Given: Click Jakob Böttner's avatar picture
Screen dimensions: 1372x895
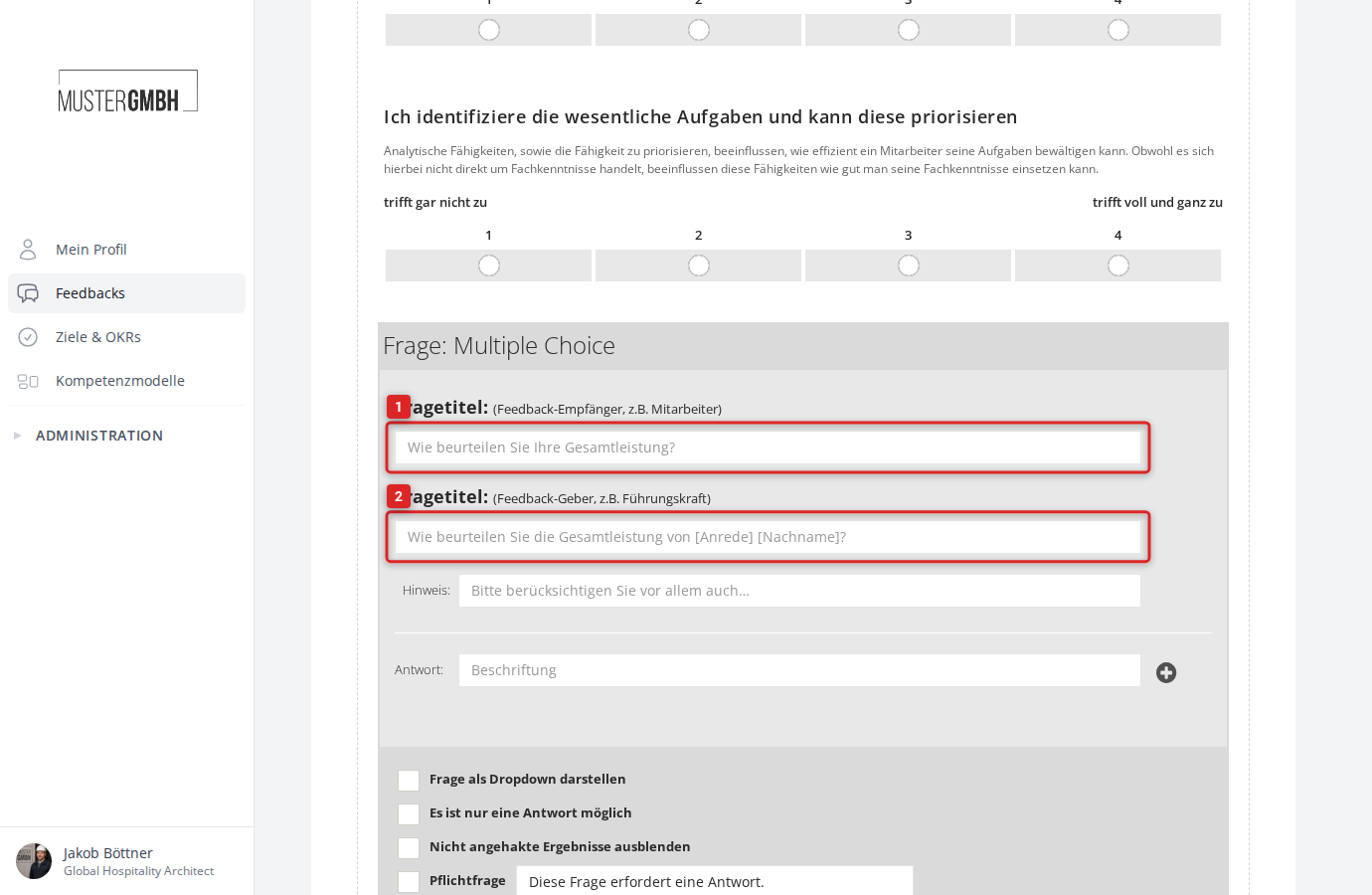Looking at the screenshot, I should point(34,861).
